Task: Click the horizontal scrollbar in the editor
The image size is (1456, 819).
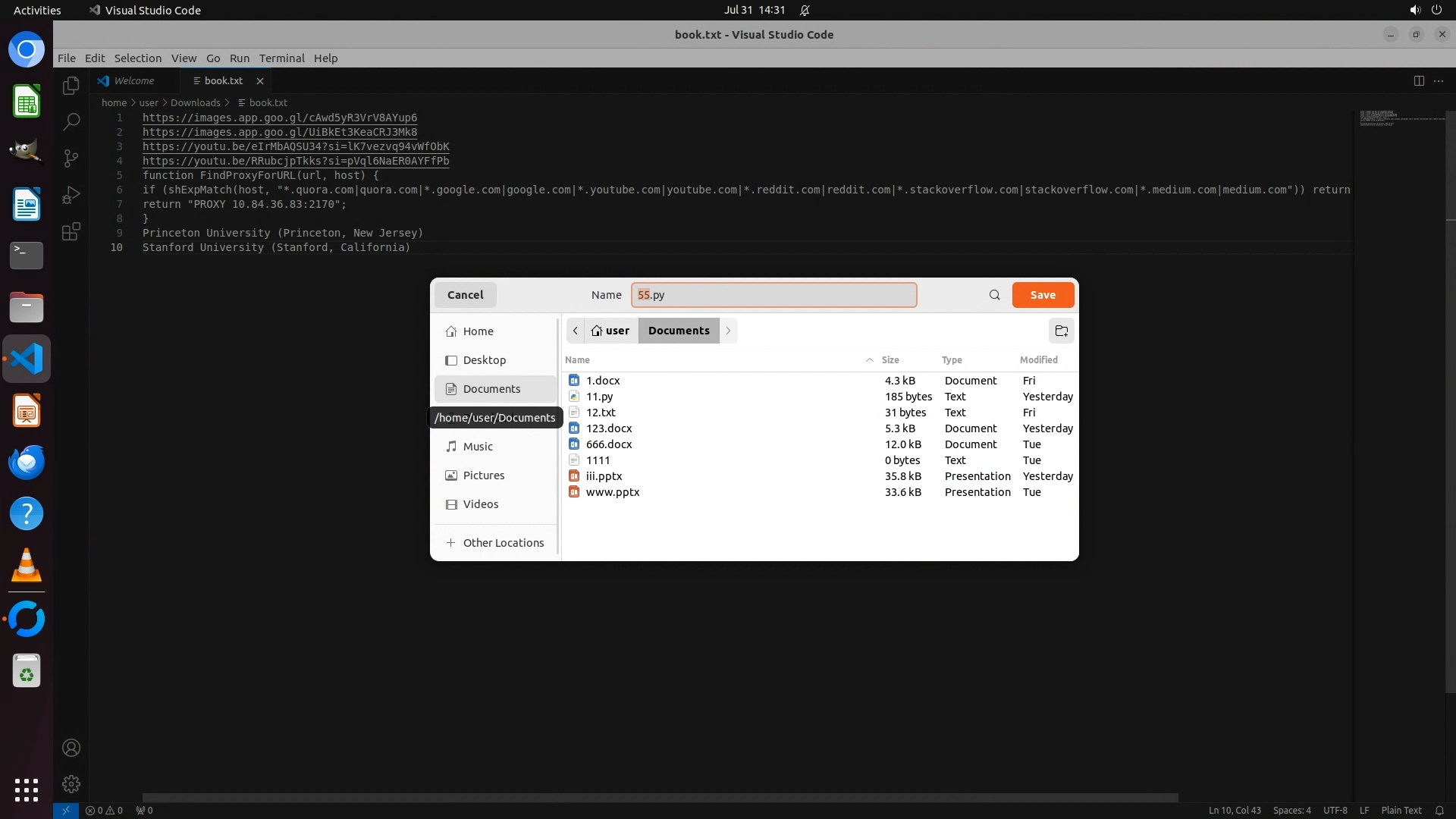Action: point(660,798)
